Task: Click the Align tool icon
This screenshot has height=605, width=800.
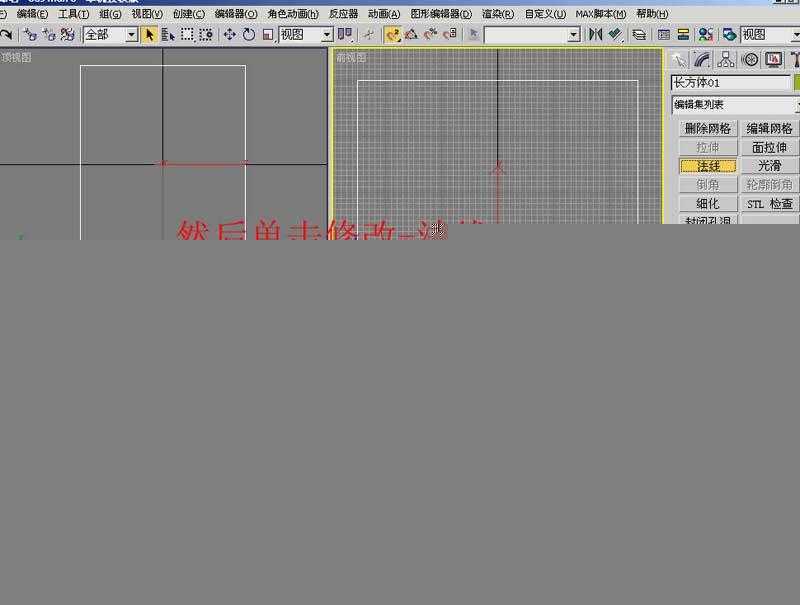Action: [615, 35]
